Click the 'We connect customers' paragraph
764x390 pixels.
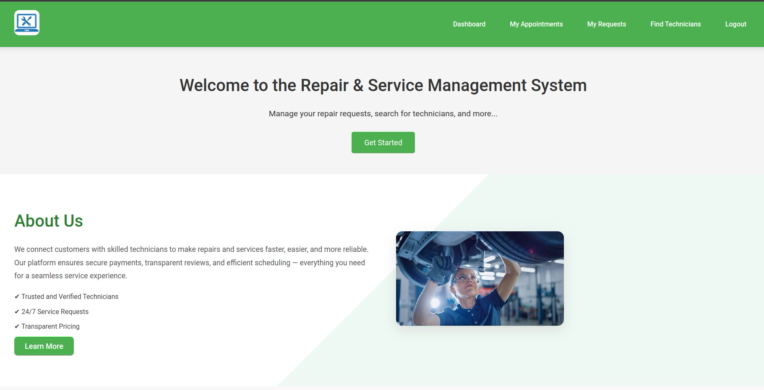click(191, 262)
